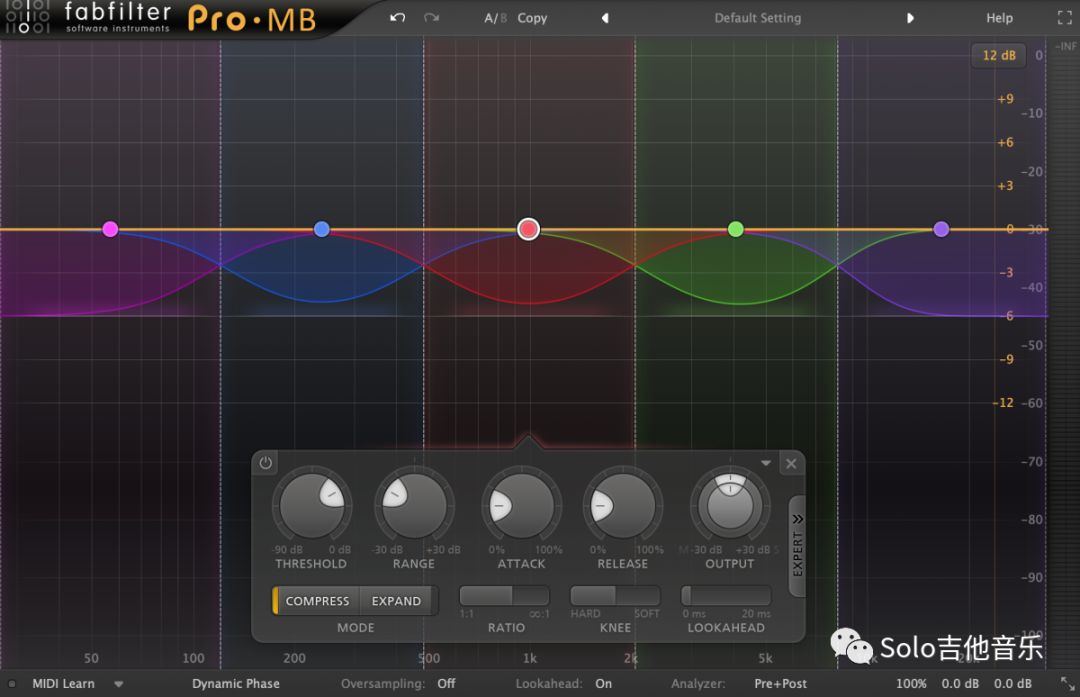Click the 200 frequency label

coord(294,658)
